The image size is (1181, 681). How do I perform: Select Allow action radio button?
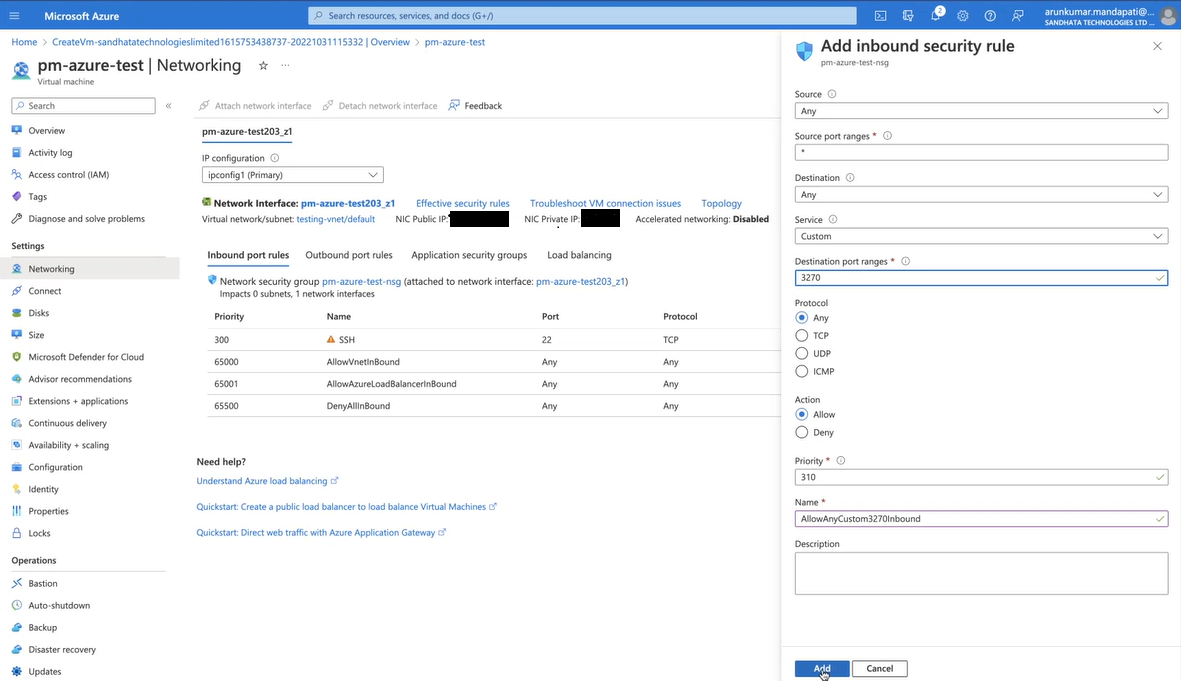tap(801, 414)
